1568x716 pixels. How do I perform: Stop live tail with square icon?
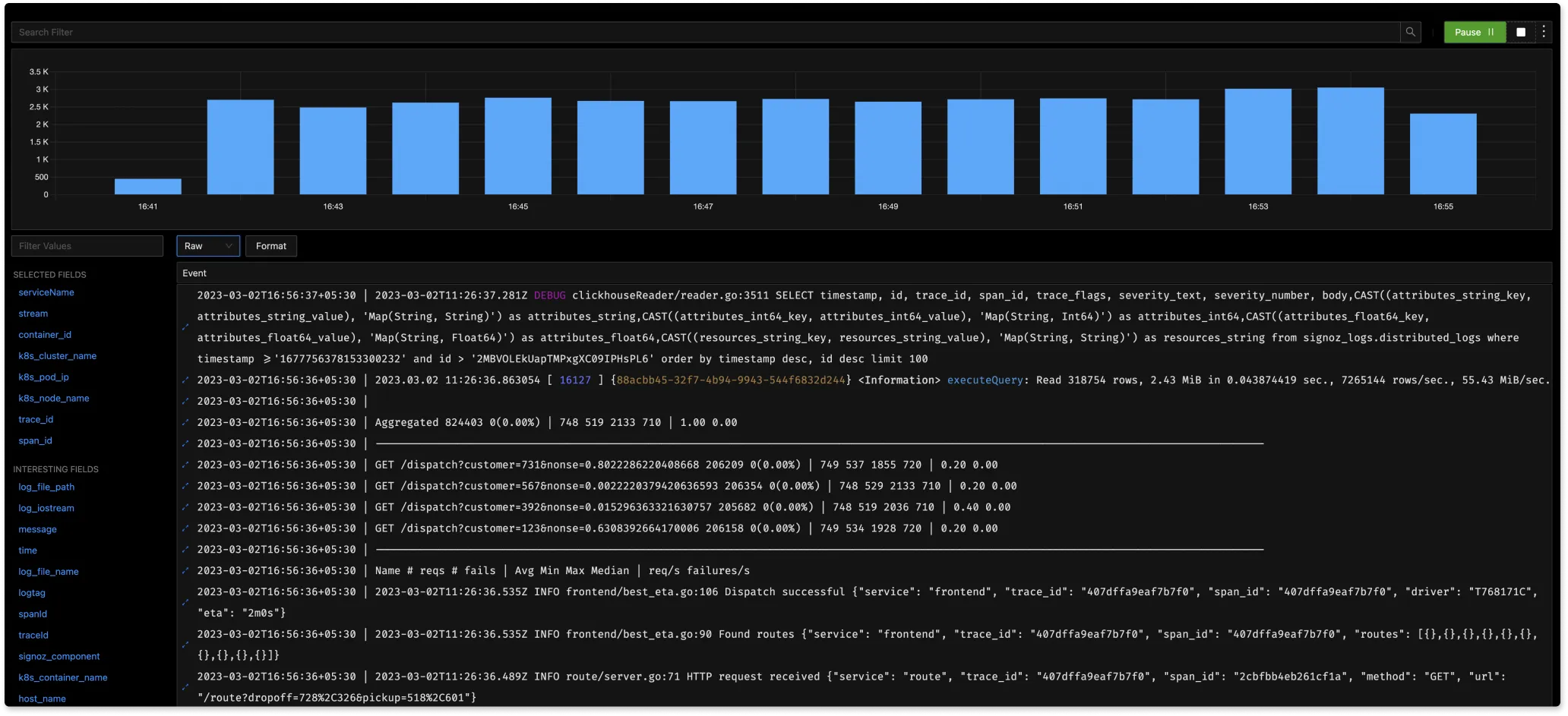click(x=1520, y=32)
